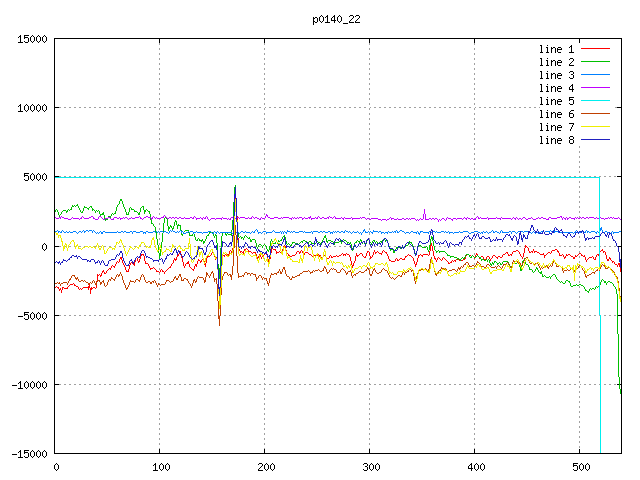Click the brown sample line beside line 6

tap(595, 114)
